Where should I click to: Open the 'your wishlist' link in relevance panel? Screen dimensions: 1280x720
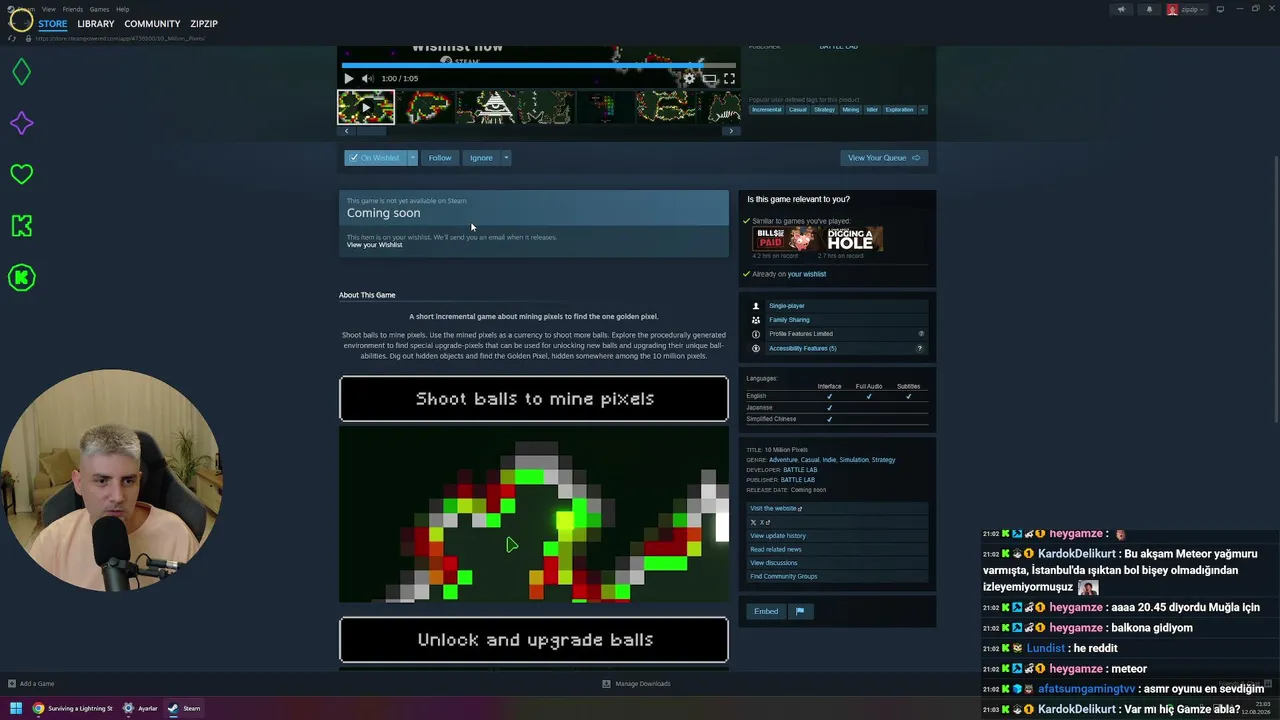[807, 274]
